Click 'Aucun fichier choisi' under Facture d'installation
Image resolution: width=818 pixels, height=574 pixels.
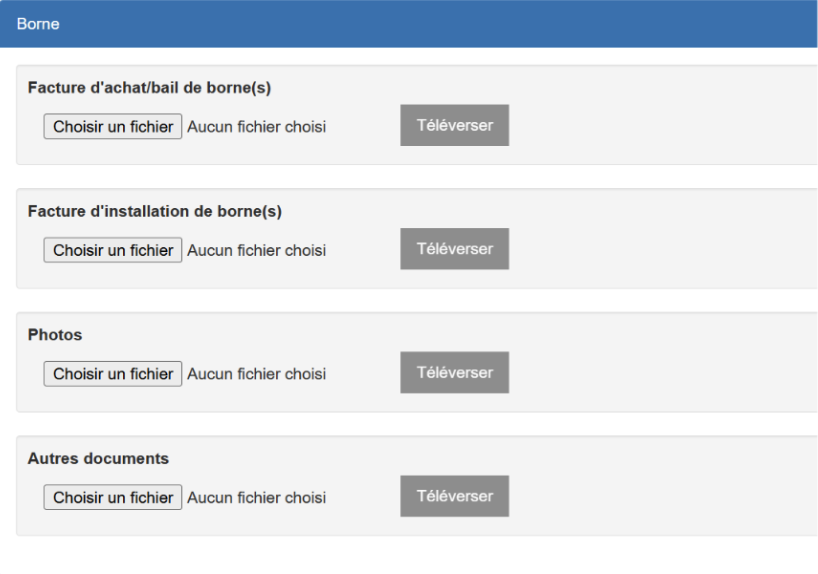point(257,250)
